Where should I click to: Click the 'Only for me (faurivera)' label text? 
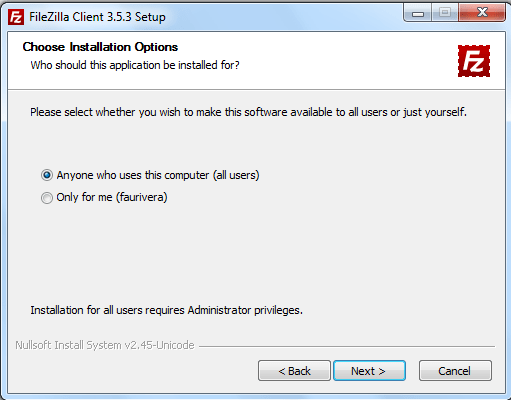pyautogui.click(x=112, y=197)
